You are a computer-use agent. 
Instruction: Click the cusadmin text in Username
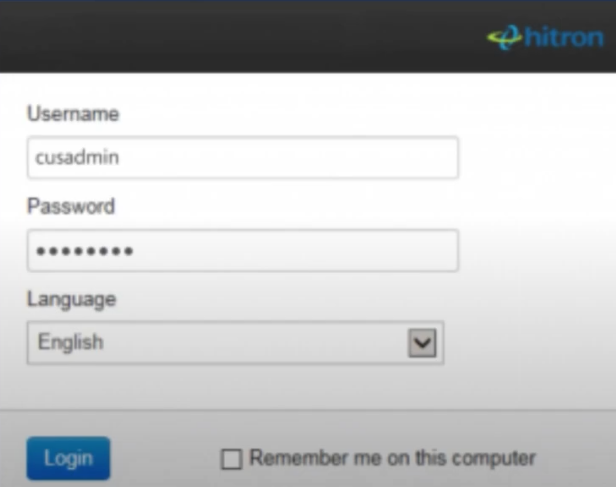coord(77,157)
